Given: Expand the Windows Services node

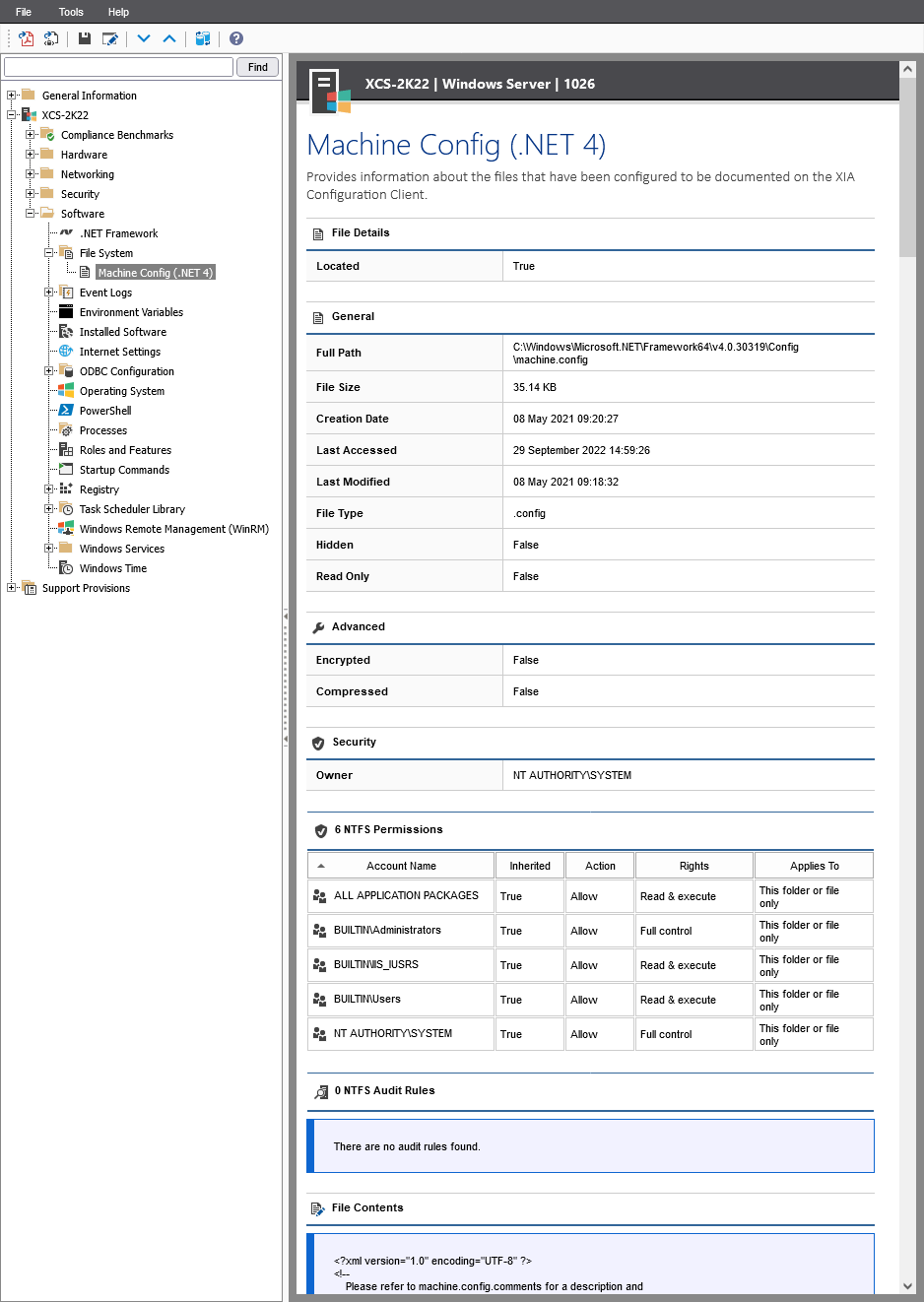Looking at the screenshot, I should pyautogui.click(x=48, y=549).
